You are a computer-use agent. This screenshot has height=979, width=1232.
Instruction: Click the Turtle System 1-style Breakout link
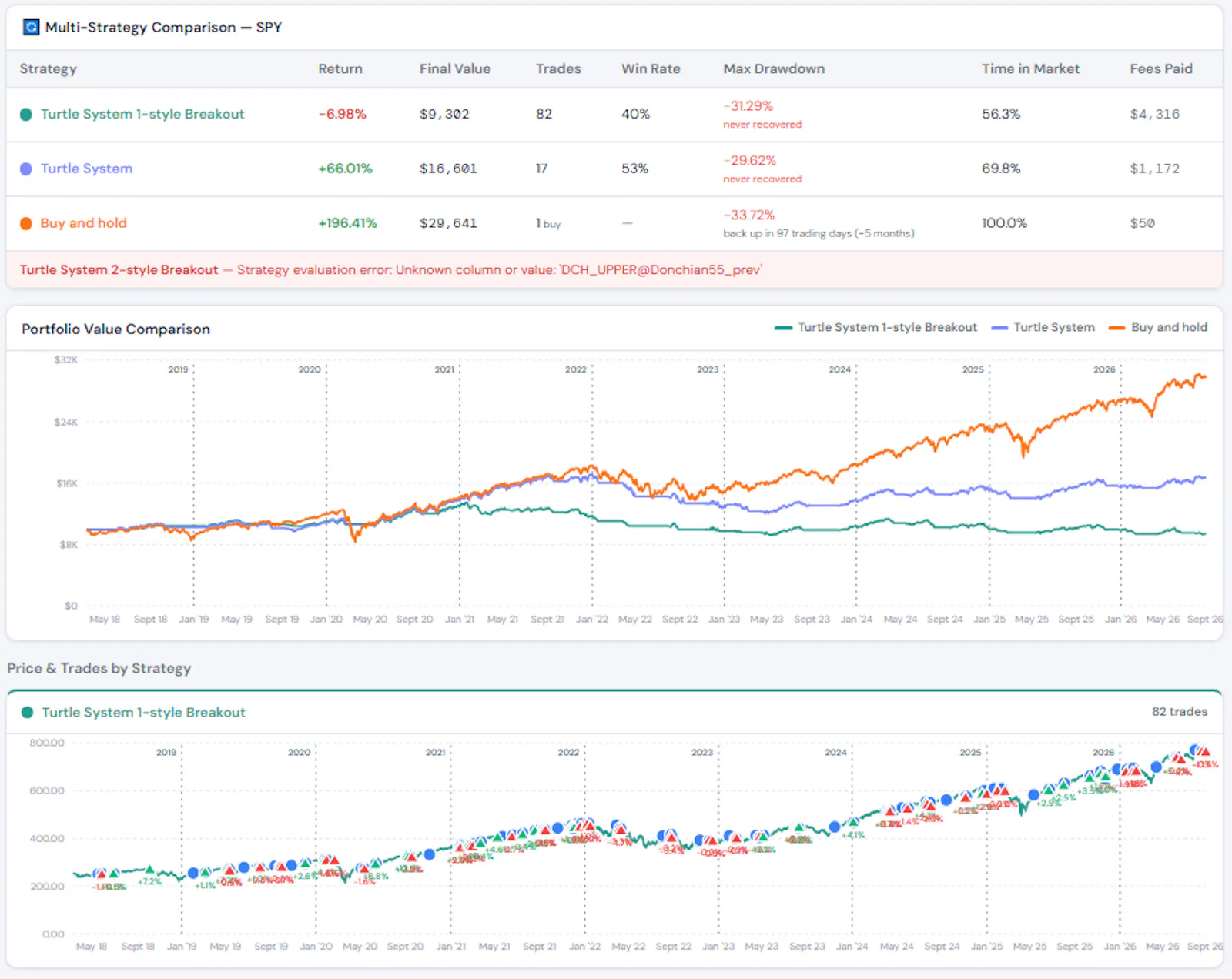click(142, 114)
